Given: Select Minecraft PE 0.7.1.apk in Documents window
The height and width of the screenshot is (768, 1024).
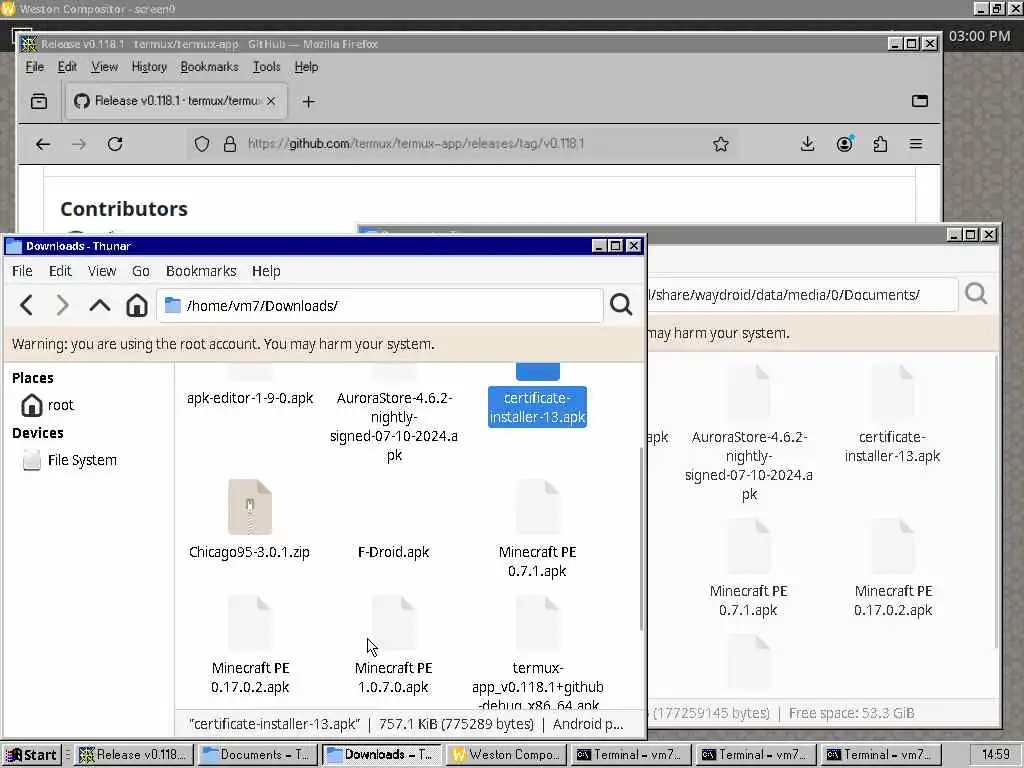Looking at the screenshot, I should (748, 568).
